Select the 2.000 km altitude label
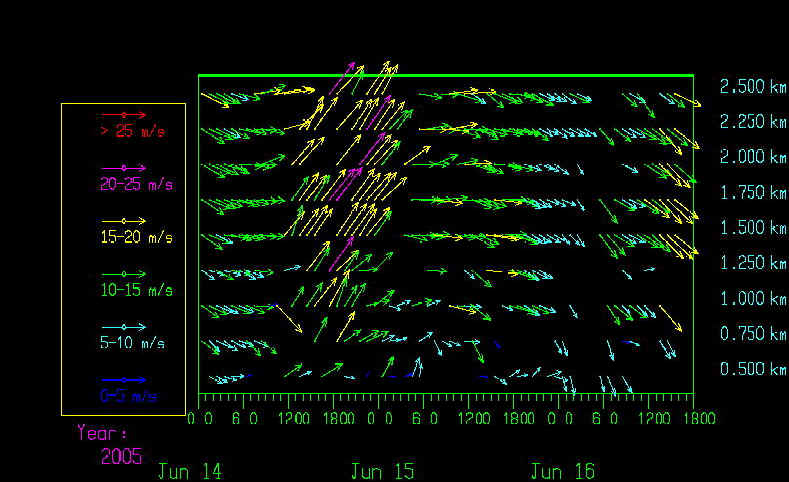789x482 pixels. pos(752,157)
